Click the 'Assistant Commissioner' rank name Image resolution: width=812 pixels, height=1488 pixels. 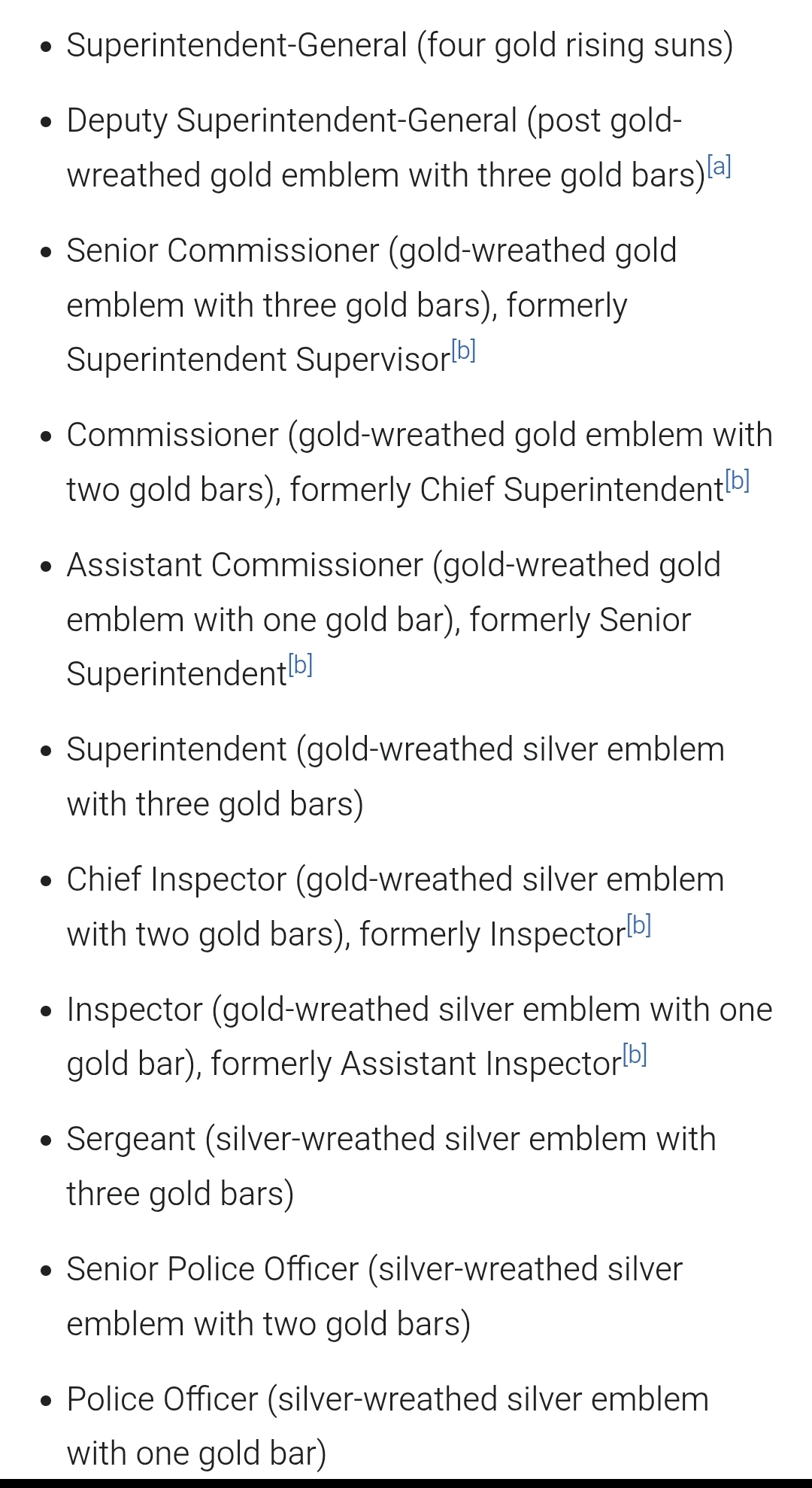coord(245,565)
